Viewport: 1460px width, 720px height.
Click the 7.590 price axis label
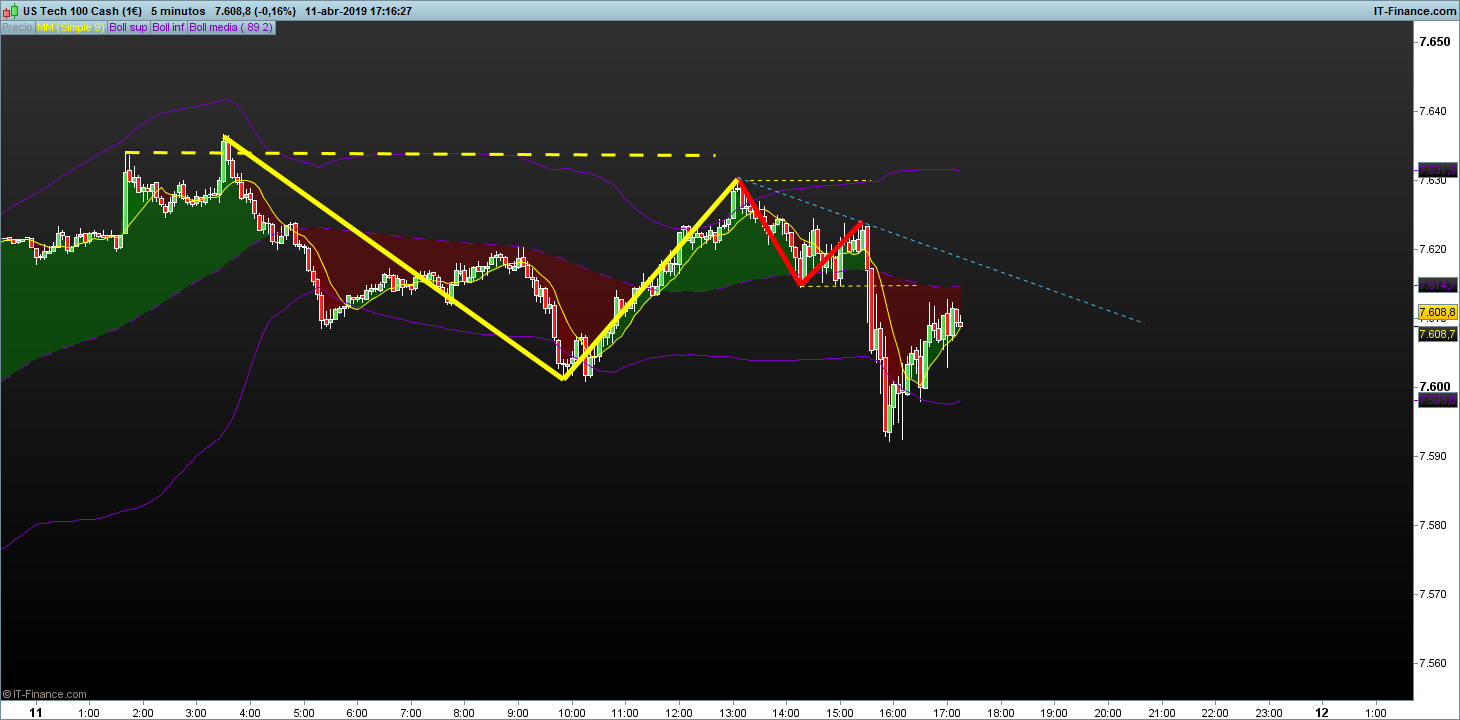point(1434,456)
